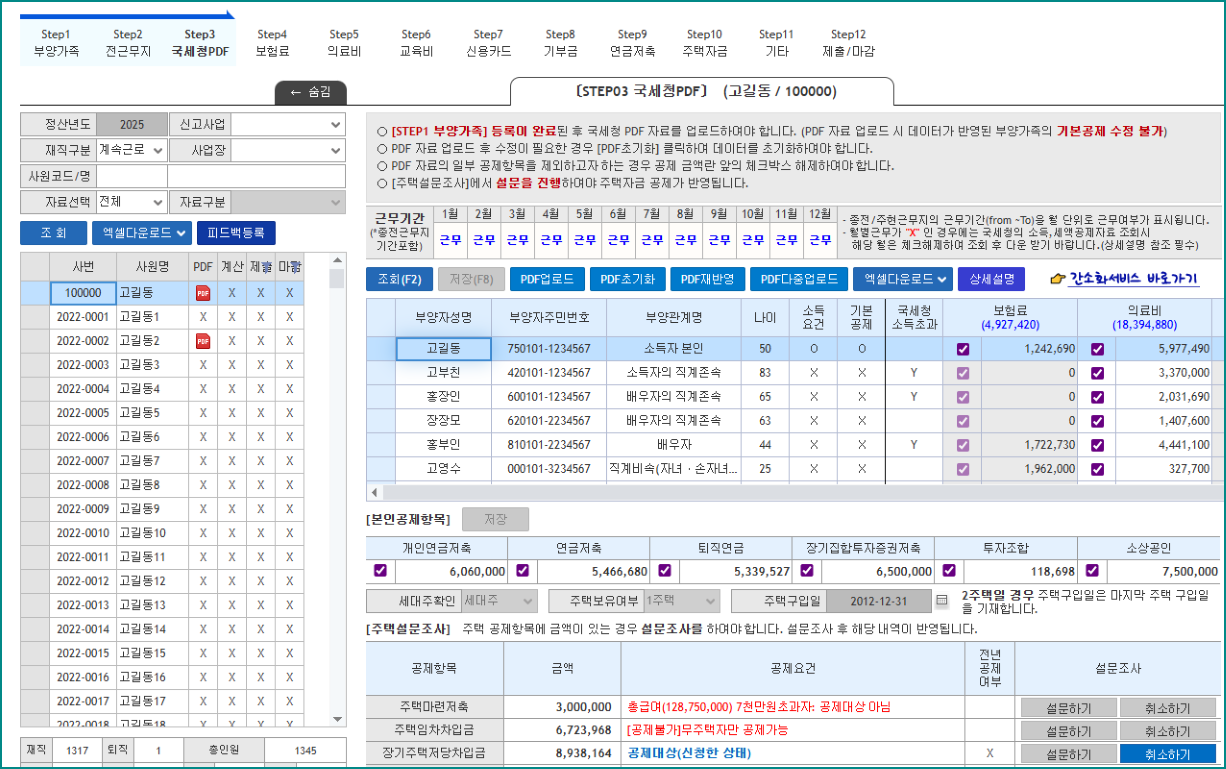Click the PDF재반영 button
Viewport: 1226px width, 769px height.
pos(707,279)
